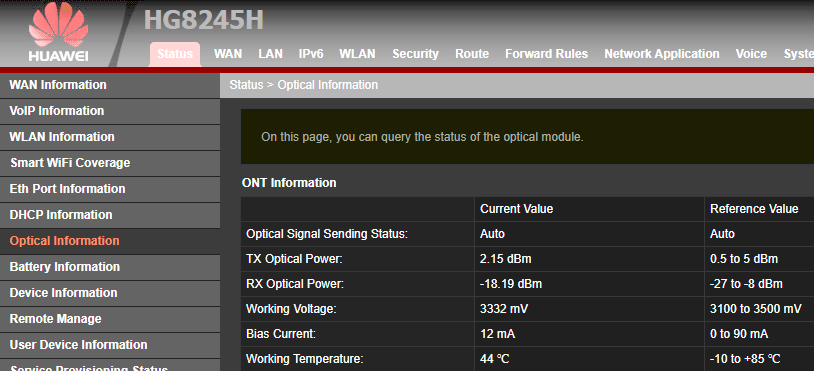Open the Security tab
The height and width of the screenshot is (371, 814).
[x=415, y=54]
